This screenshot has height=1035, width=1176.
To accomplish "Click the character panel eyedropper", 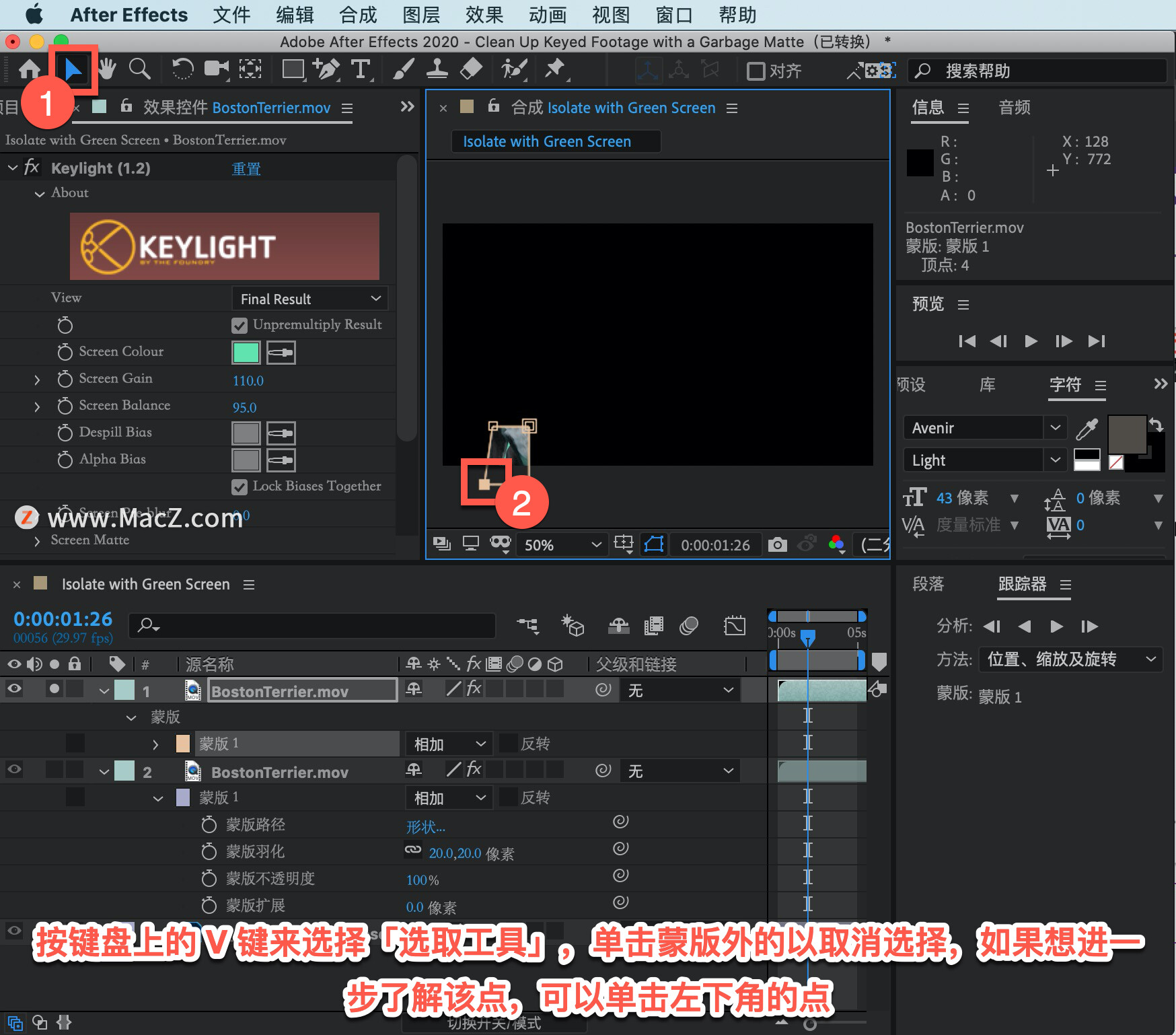I will [x=1087, y=429].
